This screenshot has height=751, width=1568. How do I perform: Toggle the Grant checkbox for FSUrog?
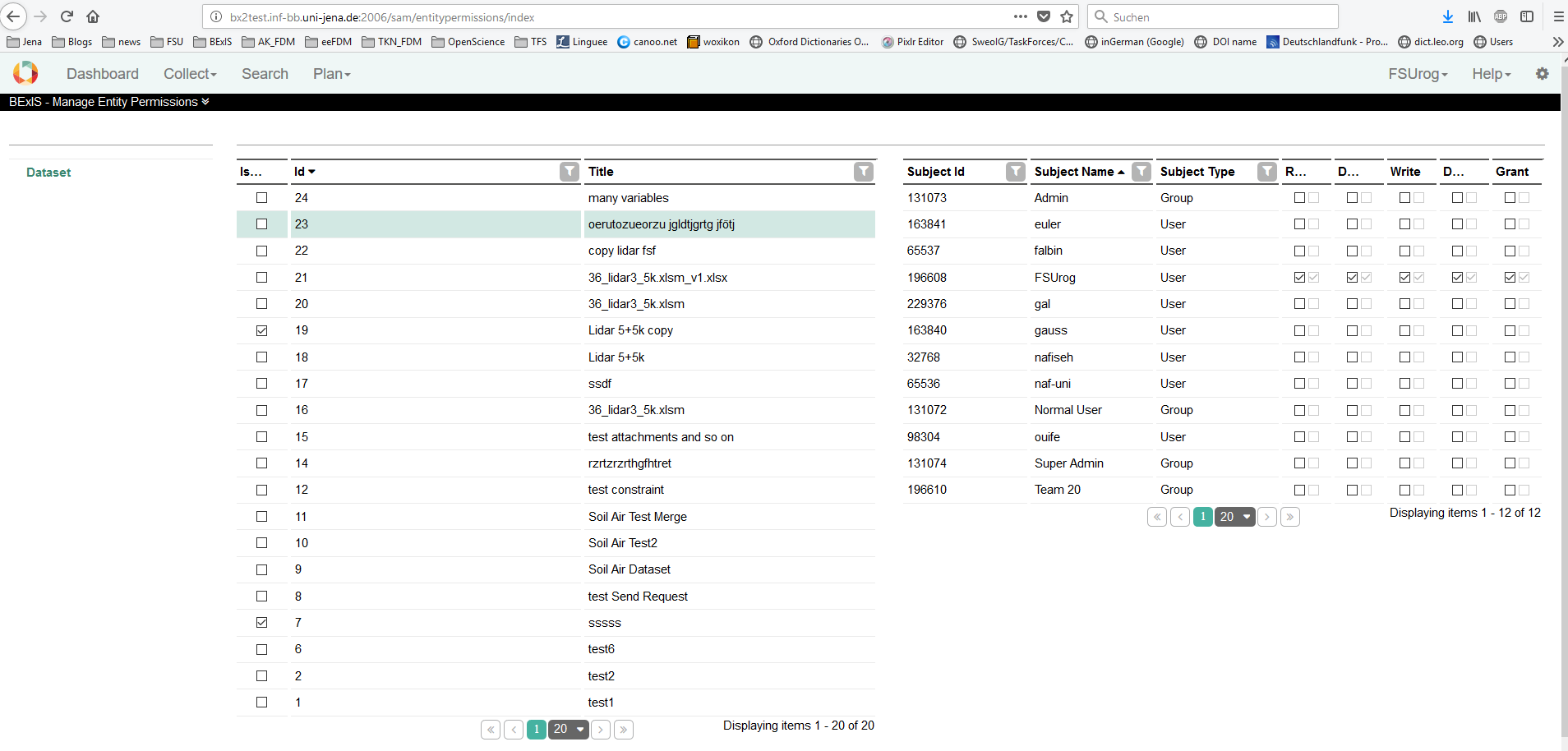coord(1510,278)
